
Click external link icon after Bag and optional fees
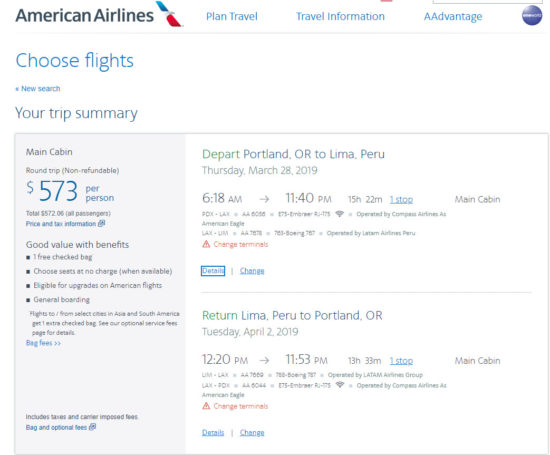[x=93, y=427]
